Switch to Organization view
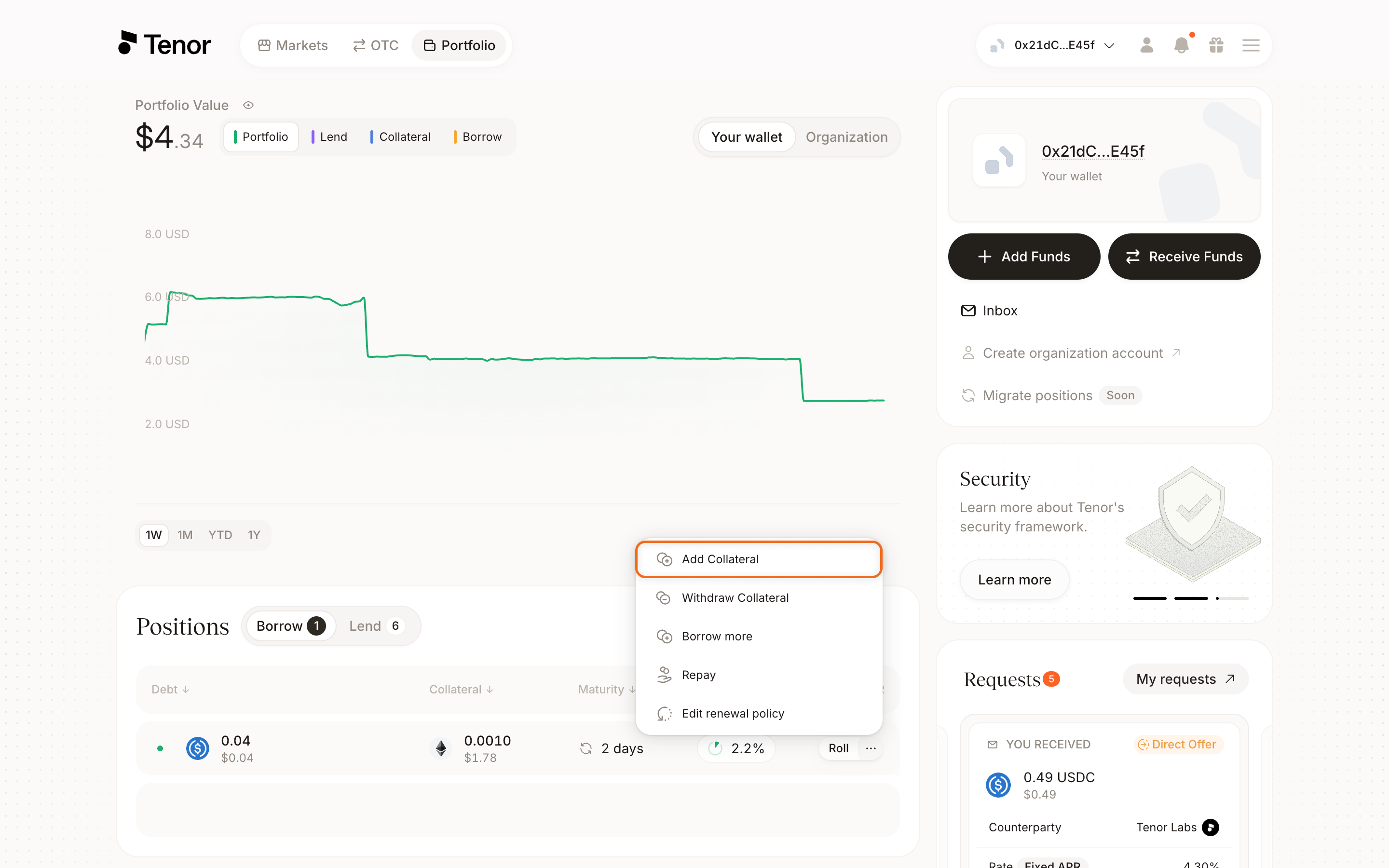Viewport: 1389px width, 868px height. [846, 136]
